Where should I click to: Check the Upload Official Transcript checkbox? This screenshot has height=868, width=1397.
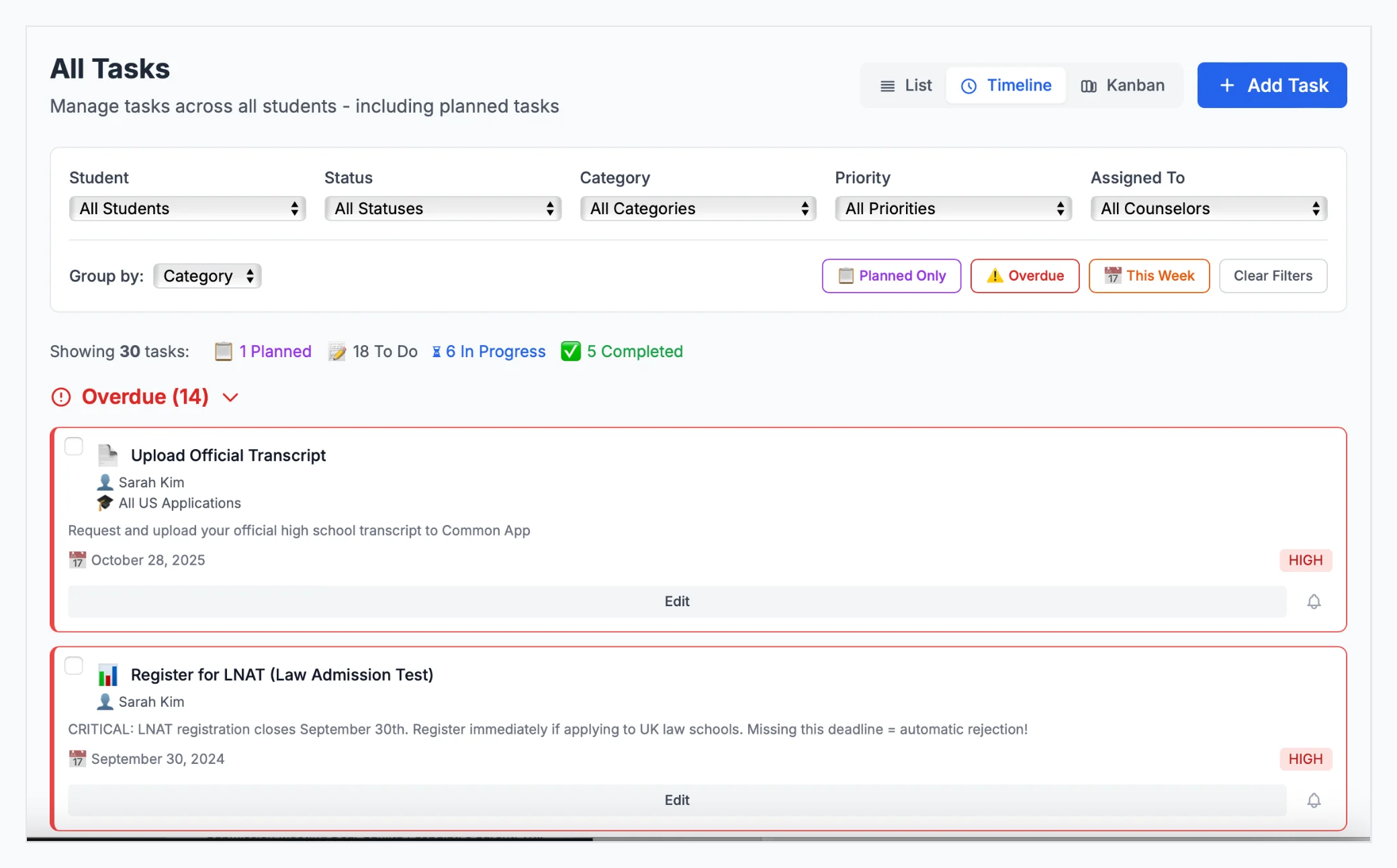74,445
